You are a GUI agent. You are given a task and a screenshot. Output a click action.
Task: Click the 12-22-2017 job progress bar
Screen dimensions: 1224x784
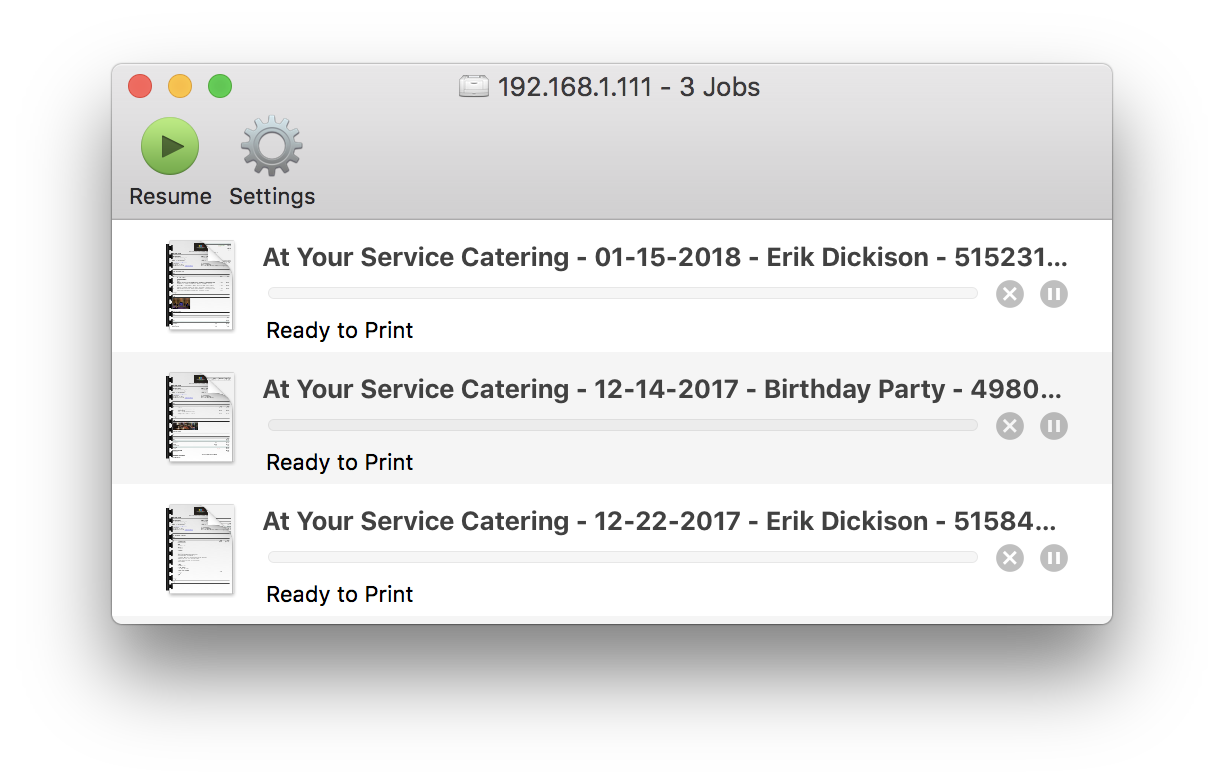pyautogui.click(x=623, y=557)
